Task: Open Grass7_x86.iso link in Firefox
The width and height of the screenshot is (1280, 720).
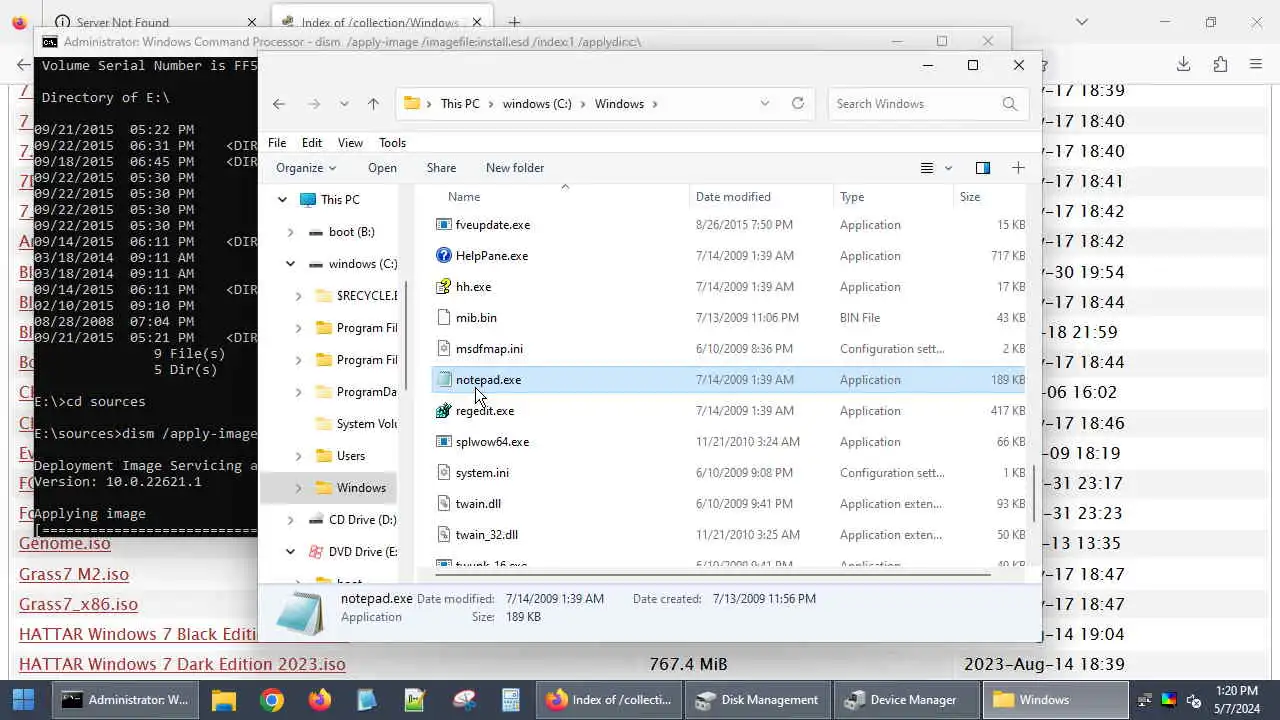Action: 78,605
